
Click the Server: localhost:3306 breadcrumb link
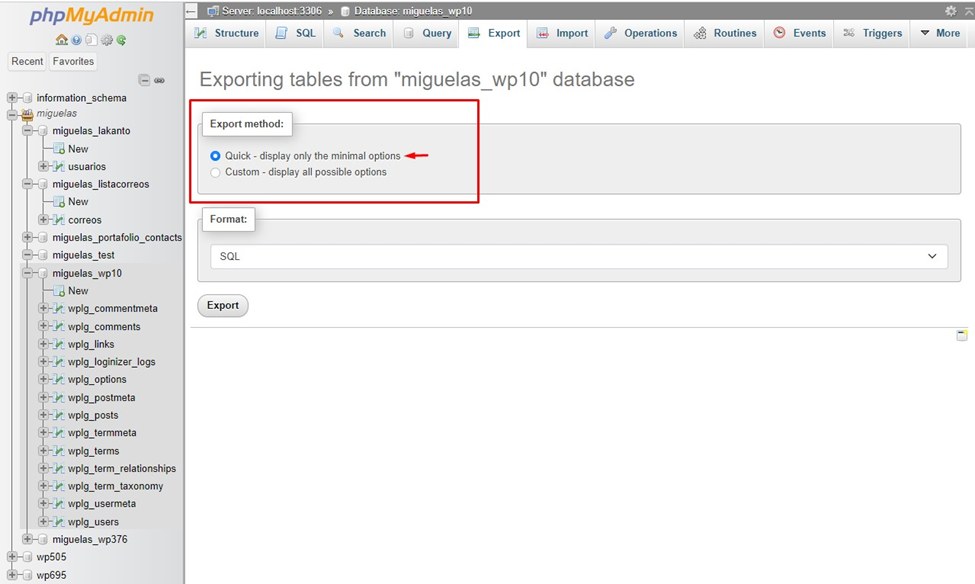tap(272, 11)
